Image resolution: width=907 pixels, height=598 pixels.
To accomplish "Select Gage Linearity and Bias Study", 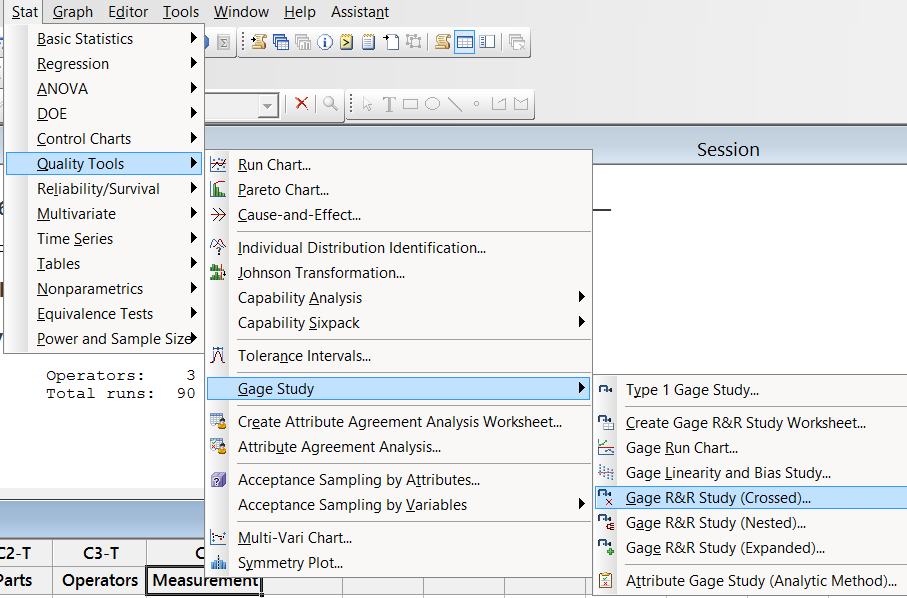I will click(x=728, y=473).
